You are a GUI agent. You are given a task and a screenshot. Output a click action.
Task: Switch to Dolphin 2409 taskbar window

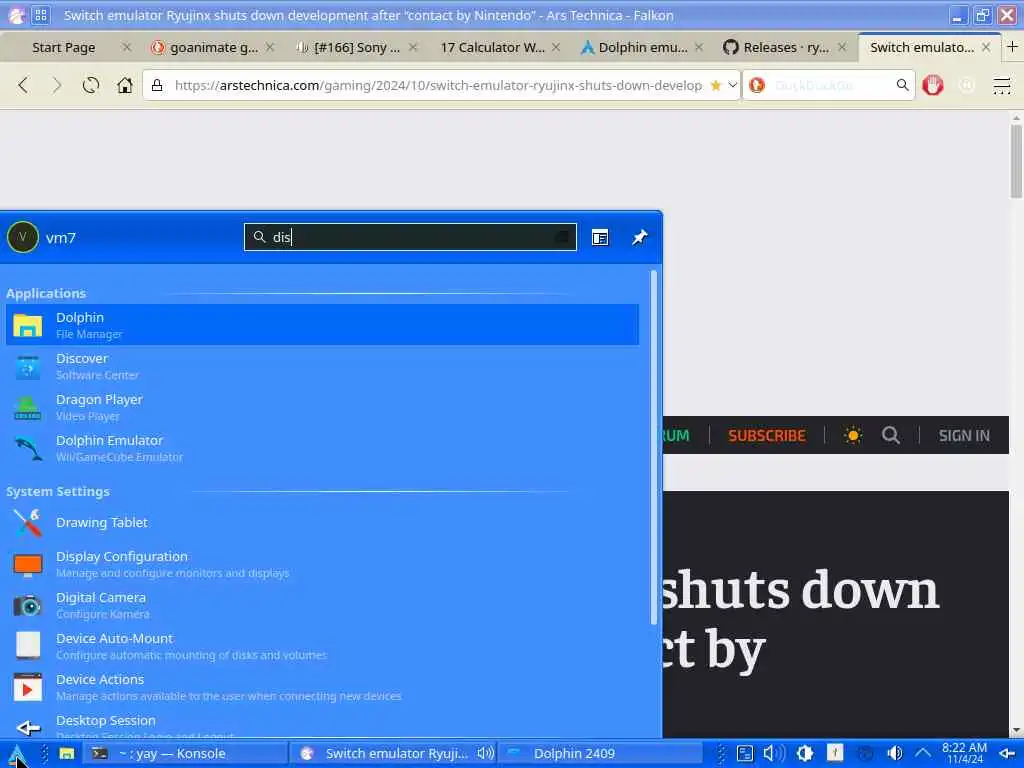(x=600, y=754)
